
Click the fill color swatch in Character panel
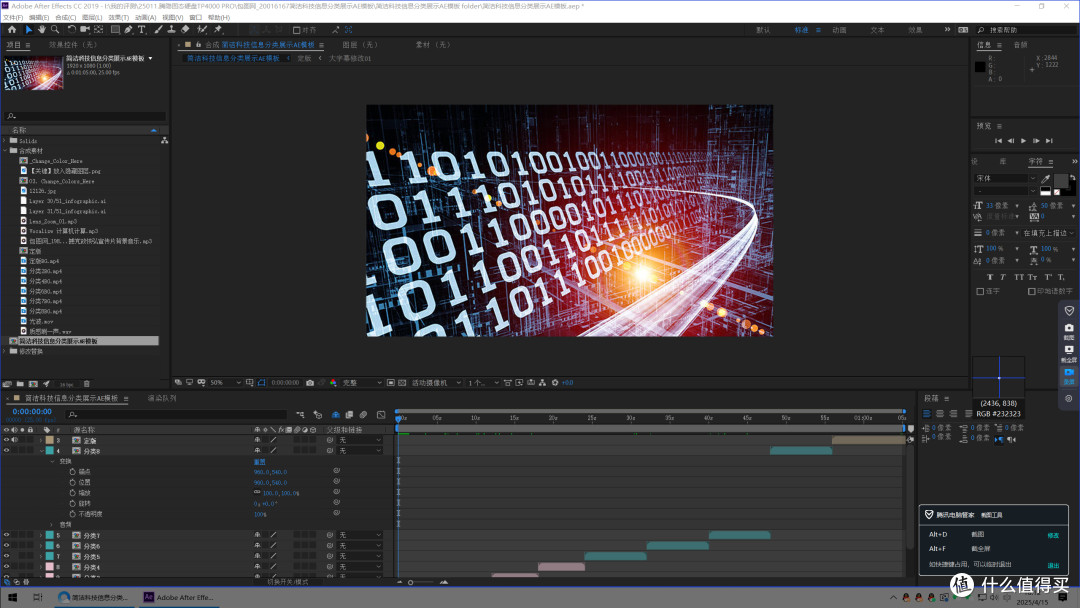click(x=1061, y=180)
